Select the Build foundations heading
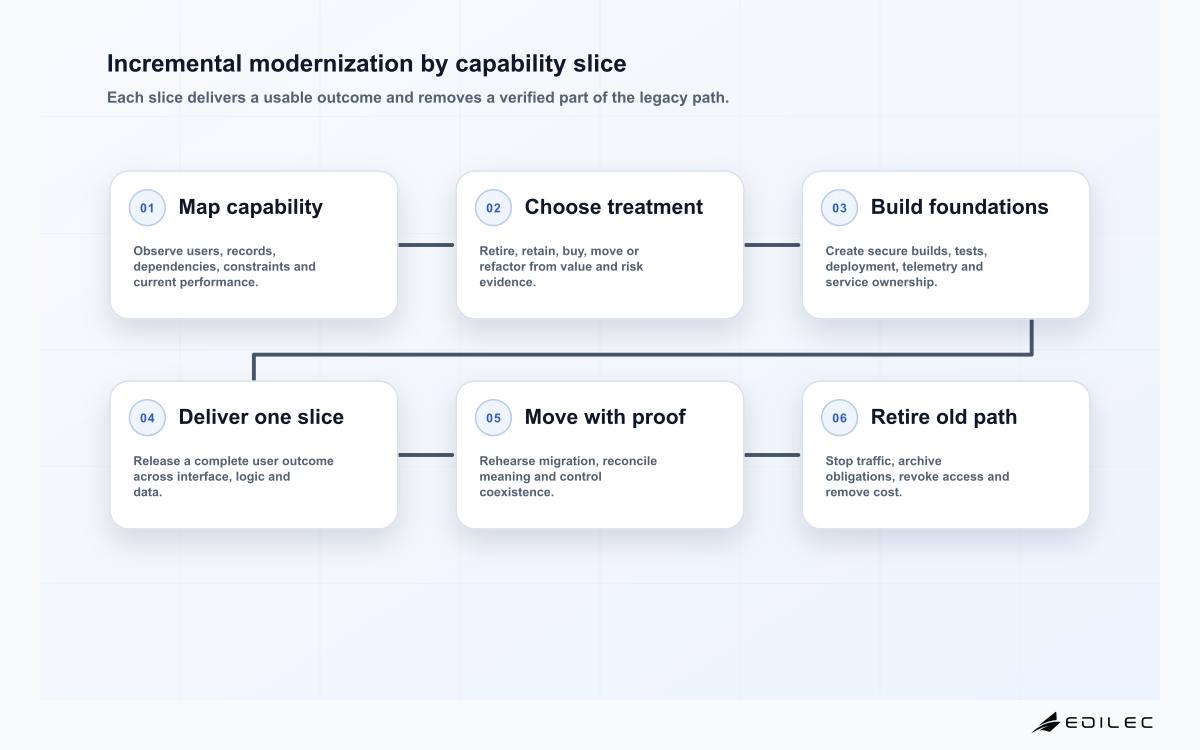 pyautogui.click(x=960, y=207)
